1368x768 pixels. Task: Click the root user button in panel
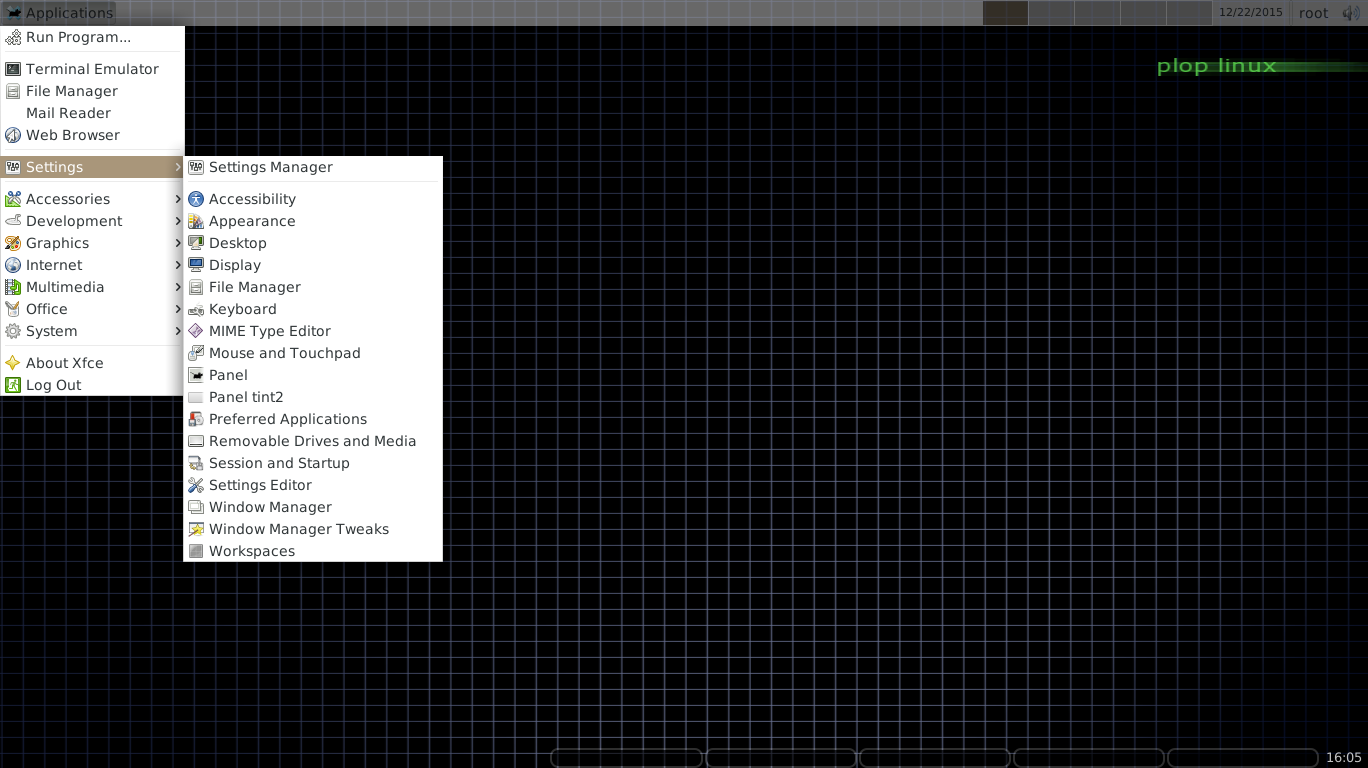(x=1313, y=13)
